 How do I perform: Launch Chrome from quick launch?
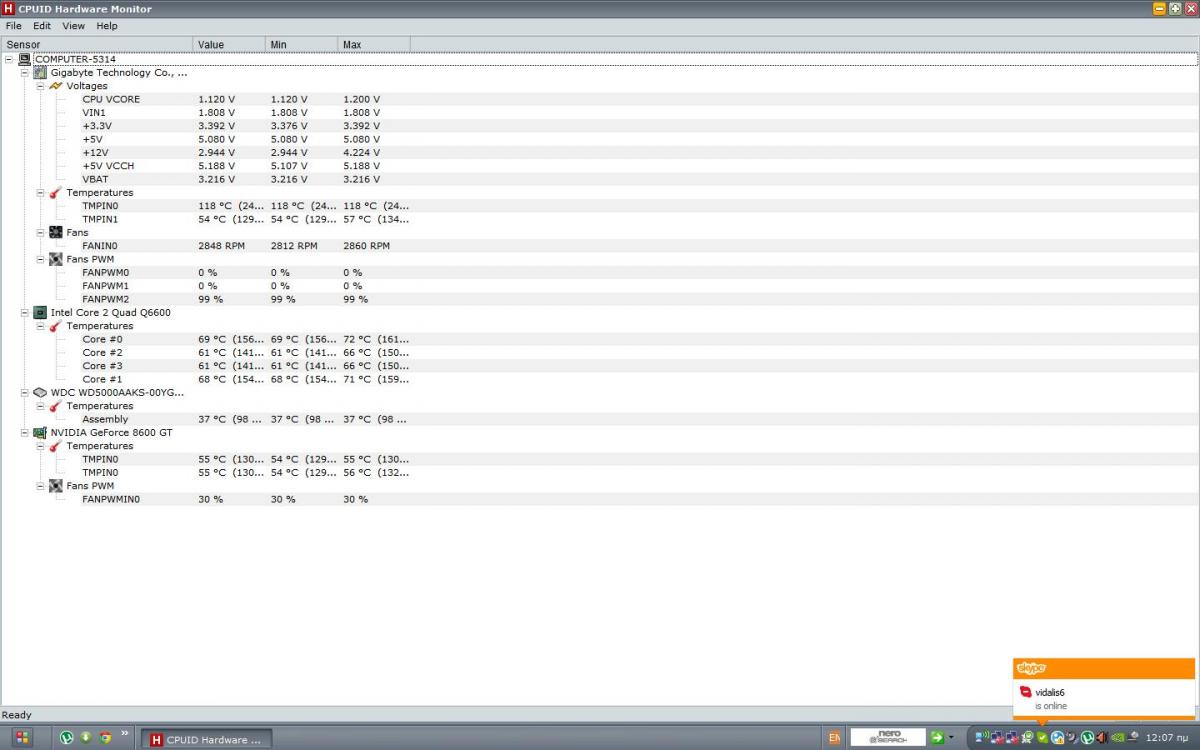(105, 738)
